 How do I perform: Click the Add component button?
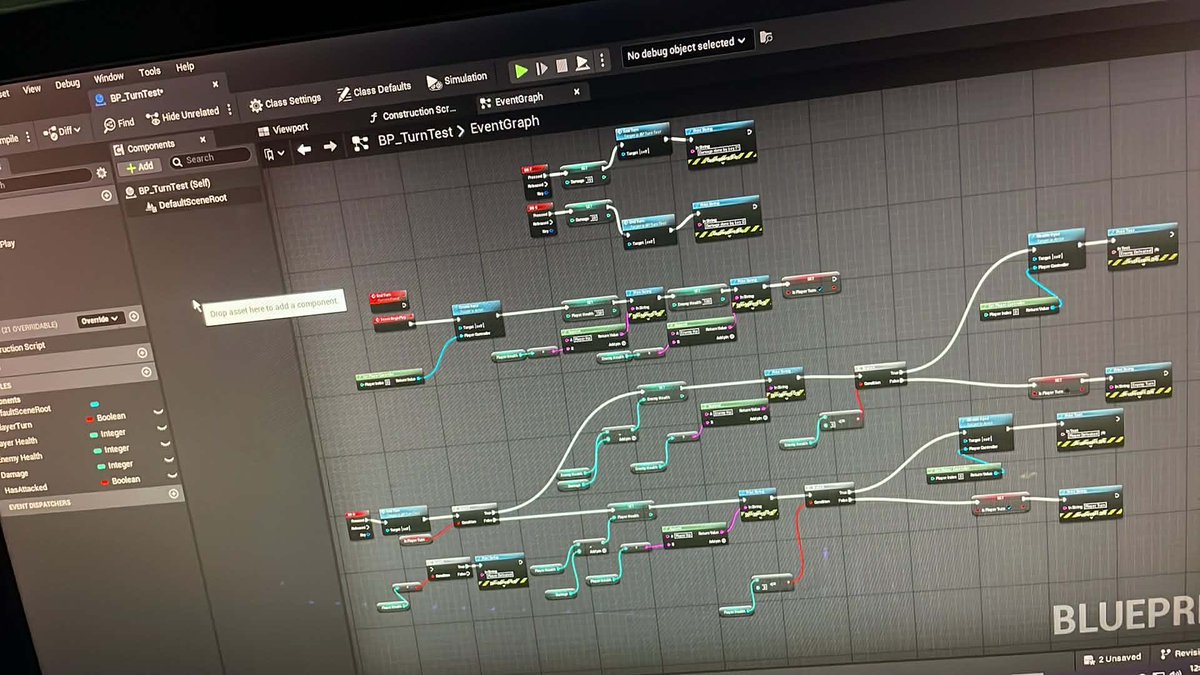coord(139,166)
